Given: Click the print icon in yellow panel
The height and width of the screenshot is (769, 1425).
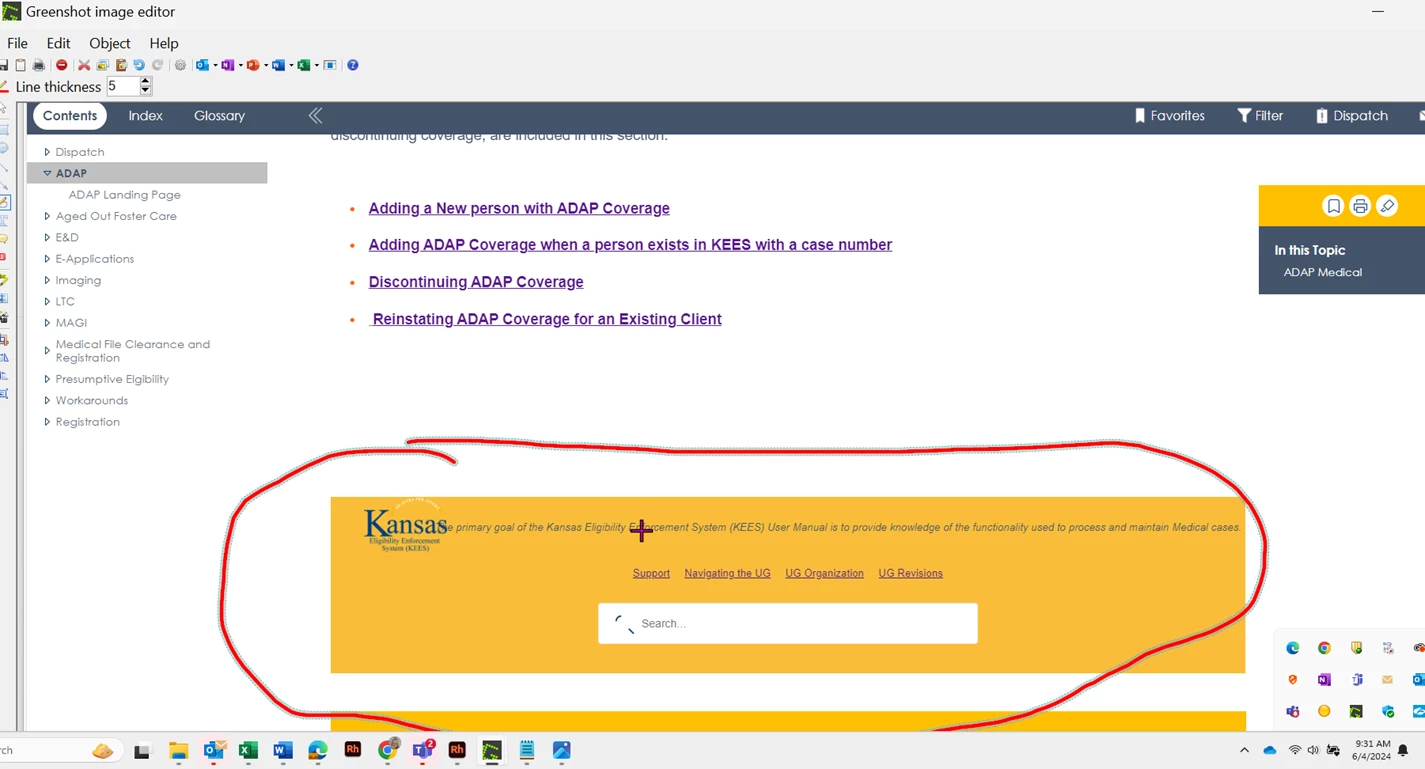Looking at the screenshot, I should 1360,206.
